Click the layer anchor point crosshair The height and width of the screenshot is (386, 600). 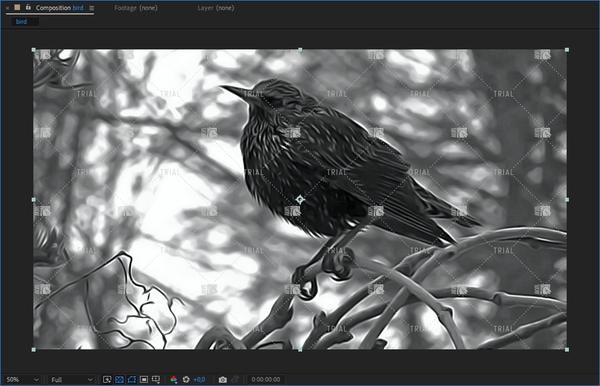coord(300,199)
